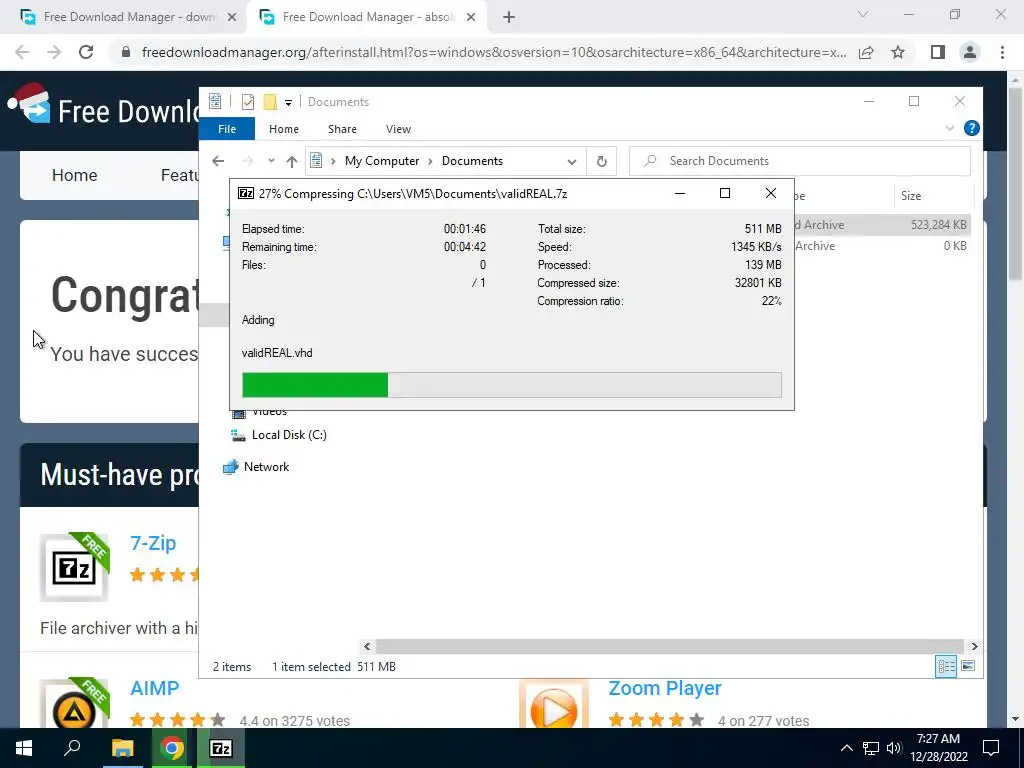The image size is (1024, 768).
Task: Select the 0 KB archive row
Action: (x=882, y=246)
